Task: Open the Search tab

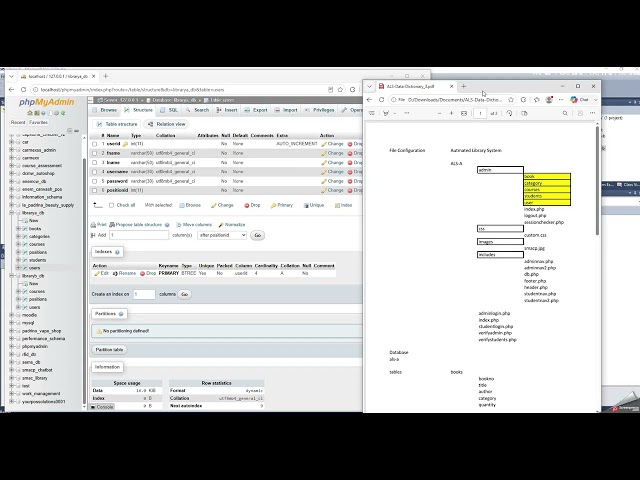Action: coord(197,110)
